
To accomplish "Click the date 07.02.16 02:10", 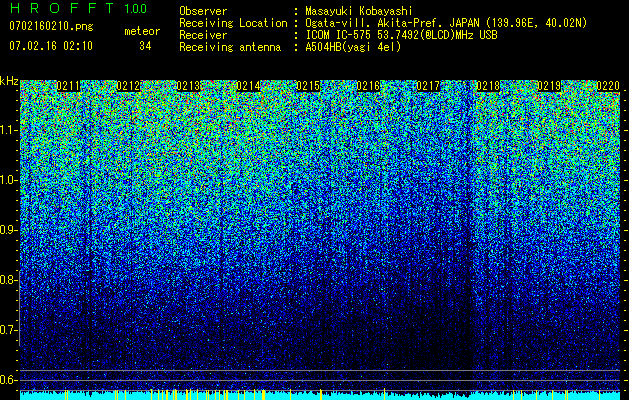I will 51,46.
